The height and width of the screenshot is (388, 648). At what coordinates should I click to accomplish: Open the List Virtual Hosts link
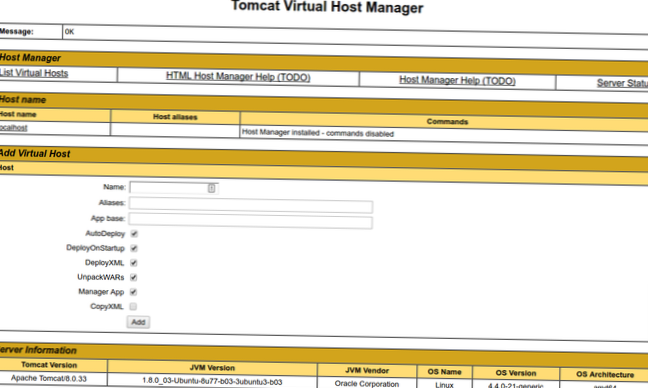point(34,73)
